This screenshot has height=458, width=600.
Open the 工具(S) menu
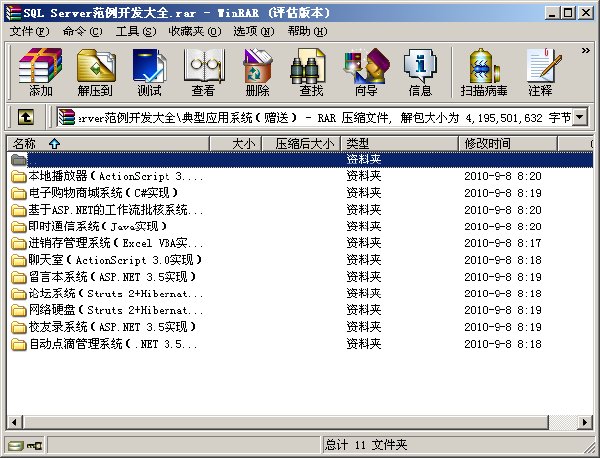point(136,31)
